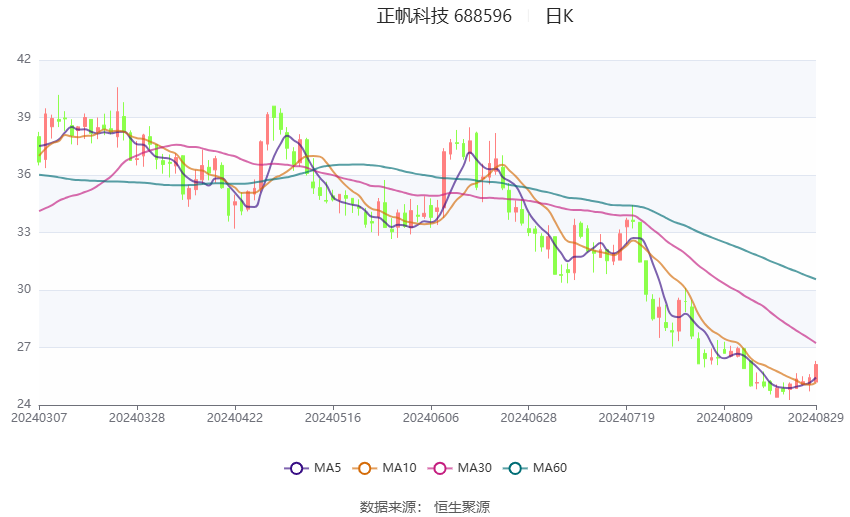Click the chart title 正帆科技 688596
This screenshot has width=850, height=517.
coord(444,16)
